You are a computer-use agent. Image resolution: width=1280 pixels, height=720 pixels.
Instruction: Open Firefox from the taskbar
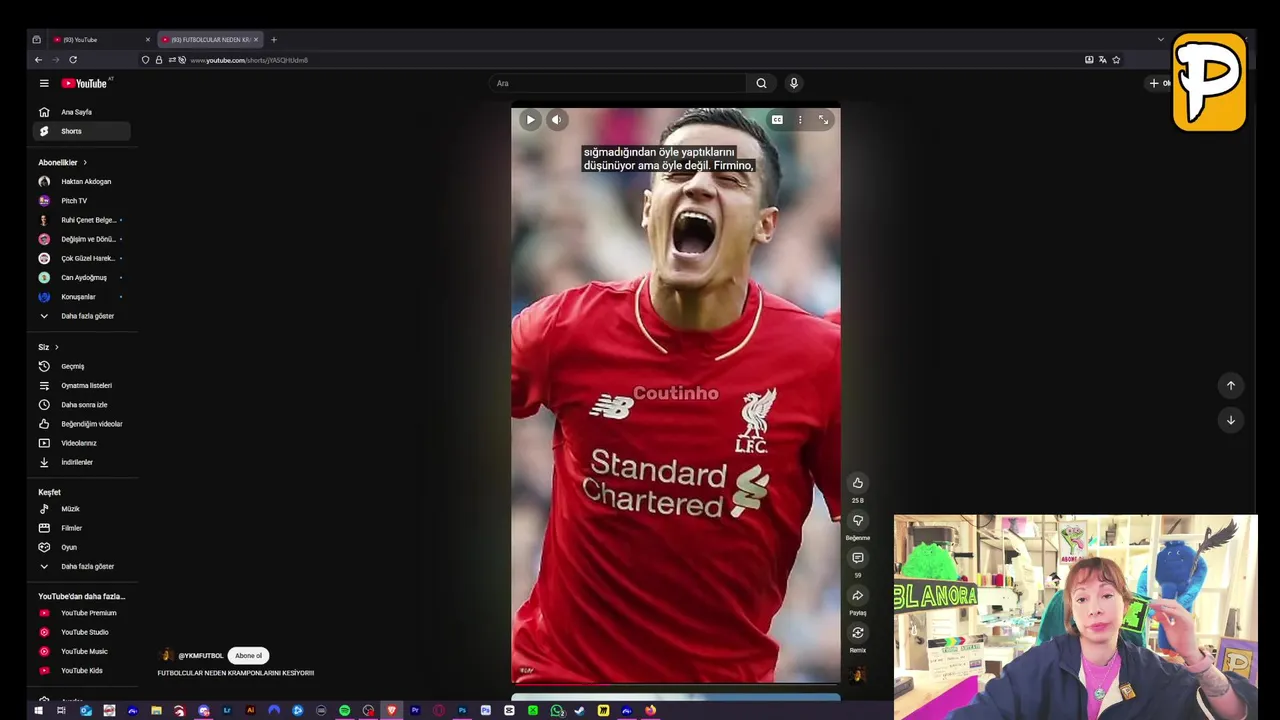(650, 711)
